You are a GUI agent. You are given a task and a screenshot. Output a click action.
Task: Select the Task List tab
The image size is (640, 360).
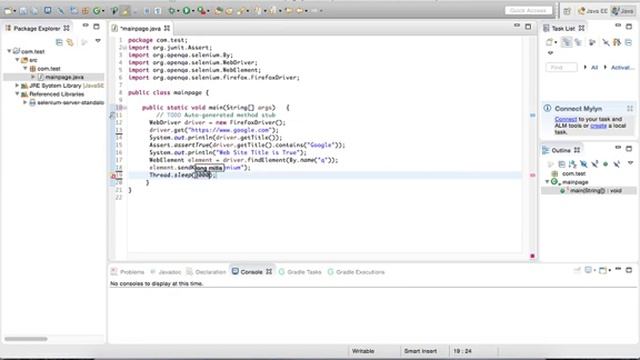pos(564,28)
